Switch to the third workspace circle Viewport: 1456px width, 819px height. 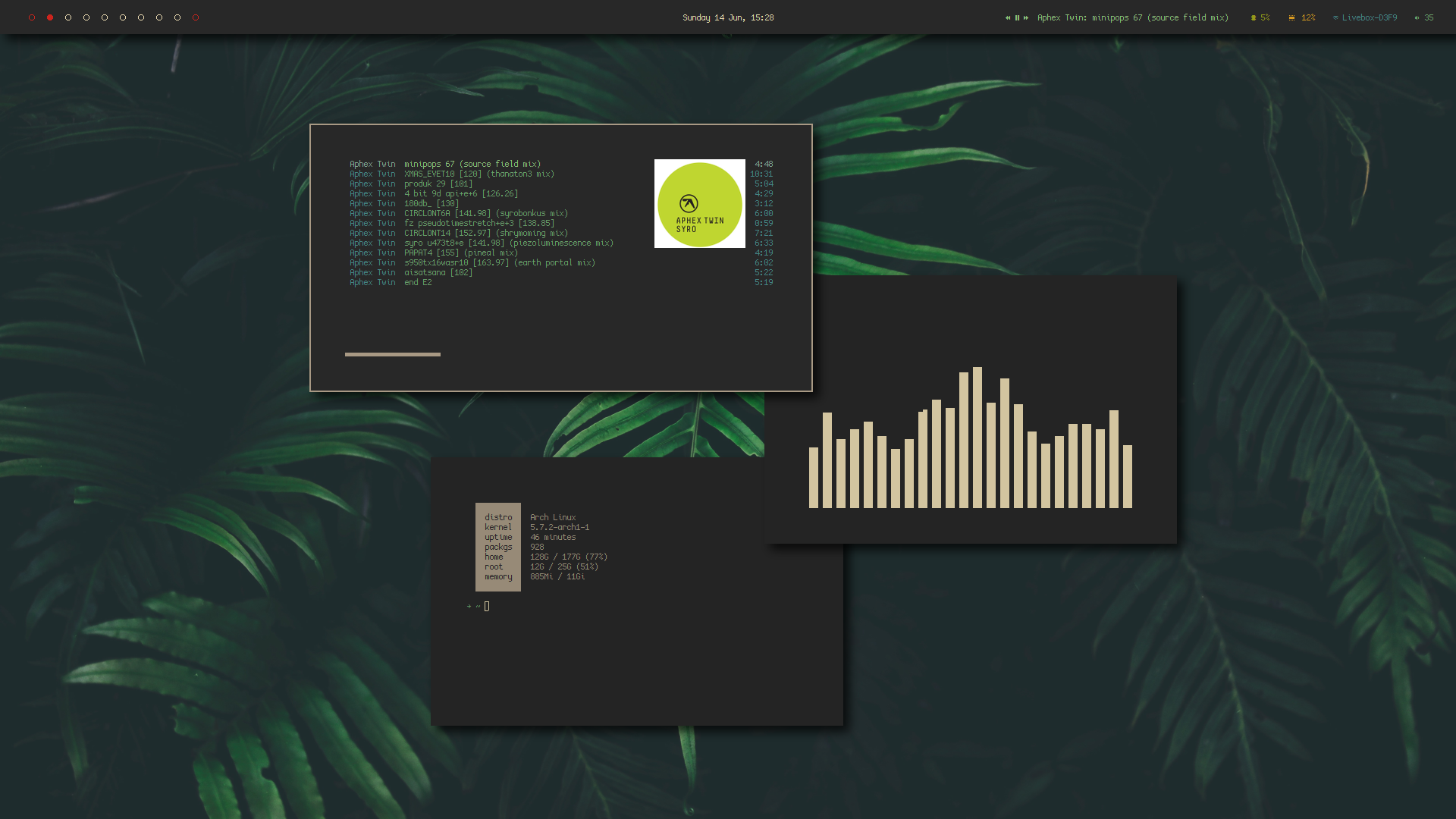(68, 17)
